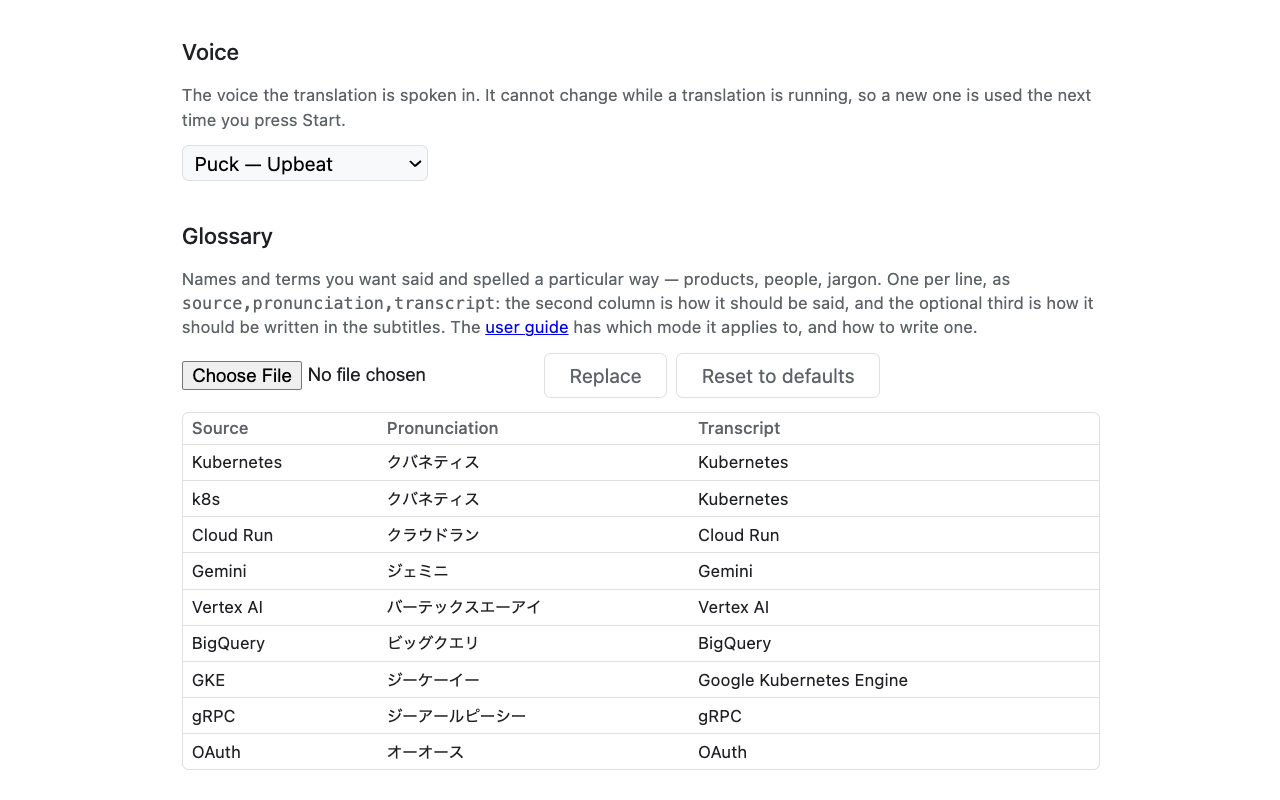Click the pronunciation cell in the Kubernetes source row
Viewport: 1280px width, 800px height.
pyautogui.click(x=533, y=462)
